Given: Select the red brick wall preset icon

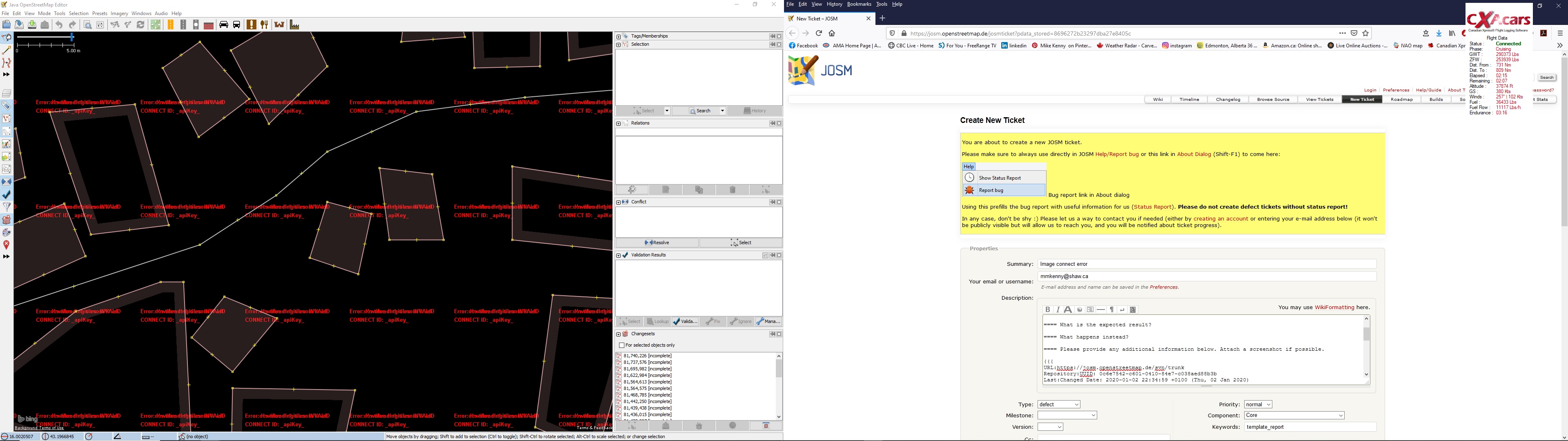Looking at the screenshot, I should [209, 26].
